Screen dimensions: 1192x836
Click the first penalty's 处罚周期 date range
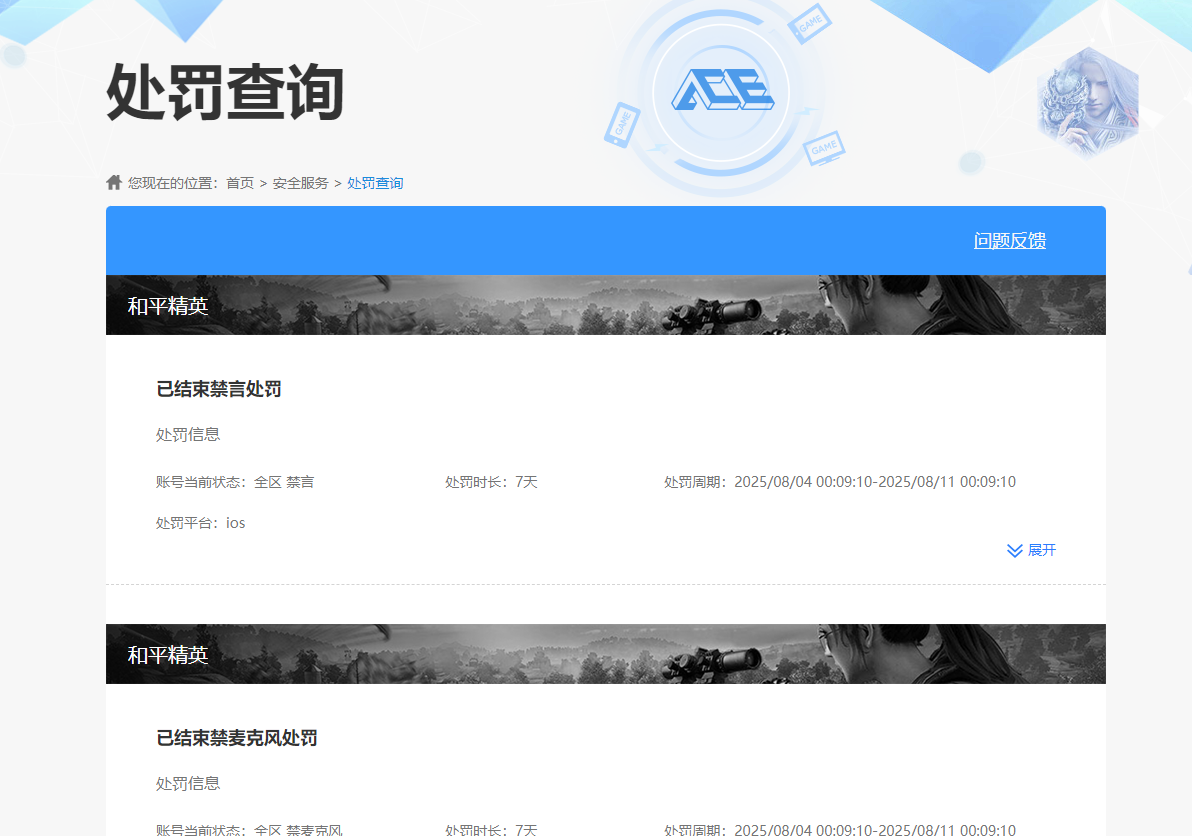(x=840, y=482)
